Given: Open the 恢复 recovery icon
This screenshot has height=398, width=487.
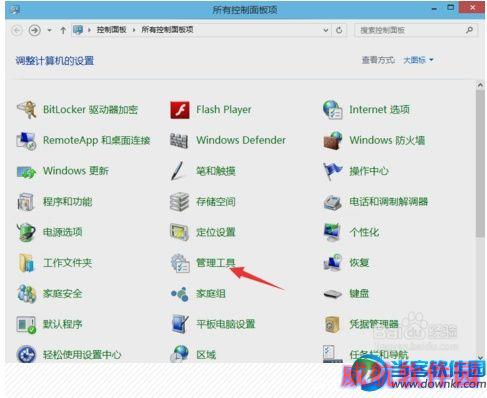Looking at the screenshot, I should [333, 263].
